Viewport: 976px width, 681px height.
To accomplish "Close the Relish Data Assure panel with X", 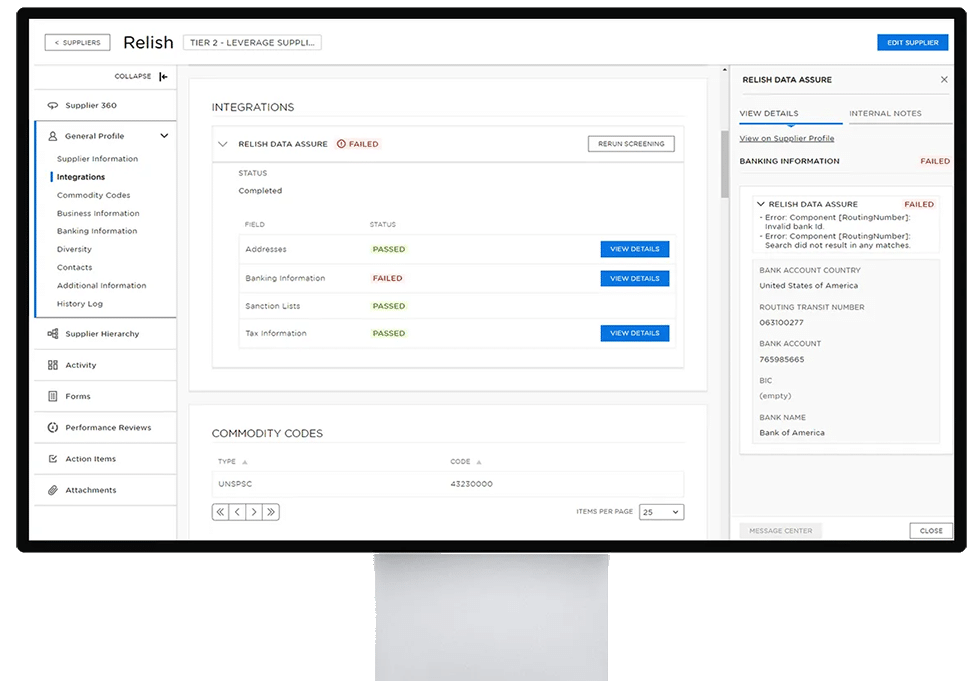I will point(944,80).
